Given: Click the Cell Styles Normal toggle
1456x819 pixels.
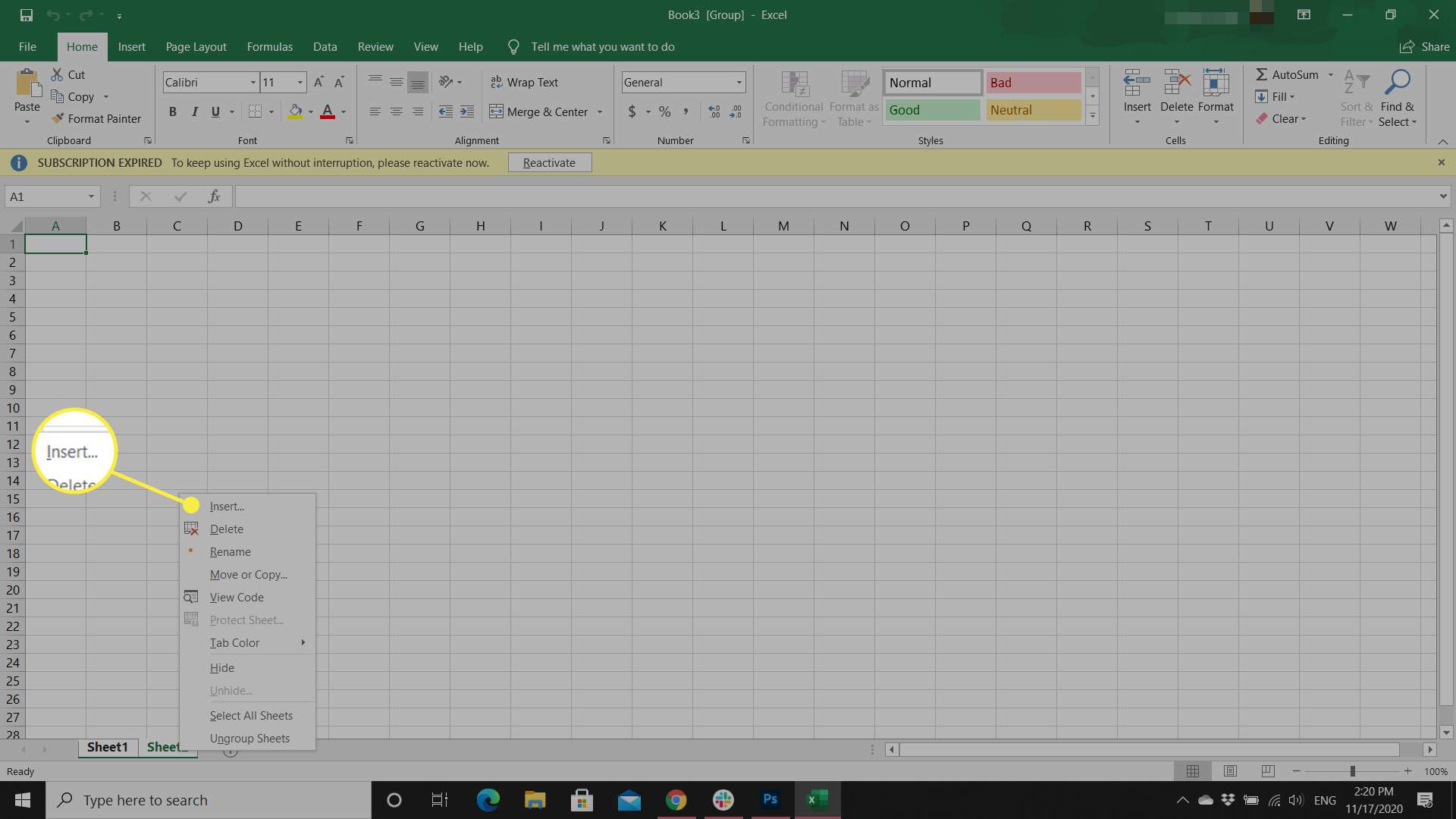Looking at the screenshot, I should 930,82.
